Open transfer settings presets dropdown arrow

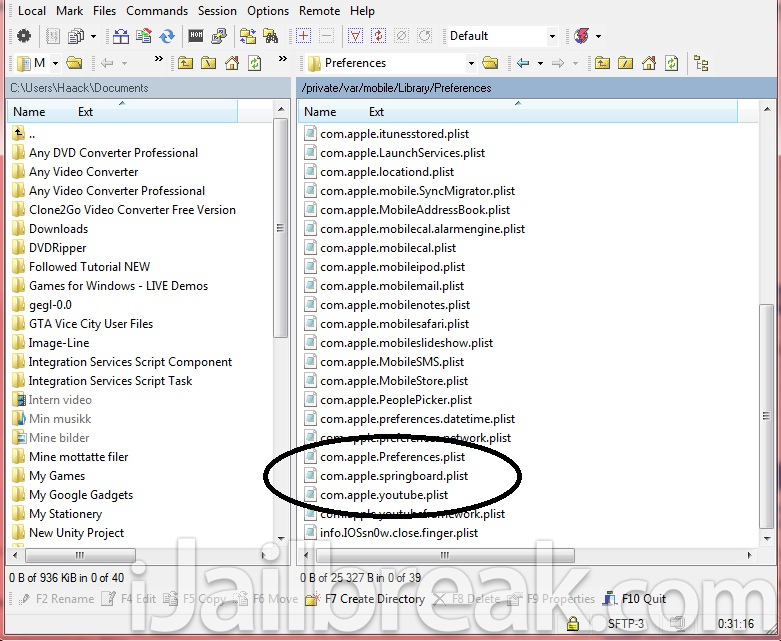point(93,36)
